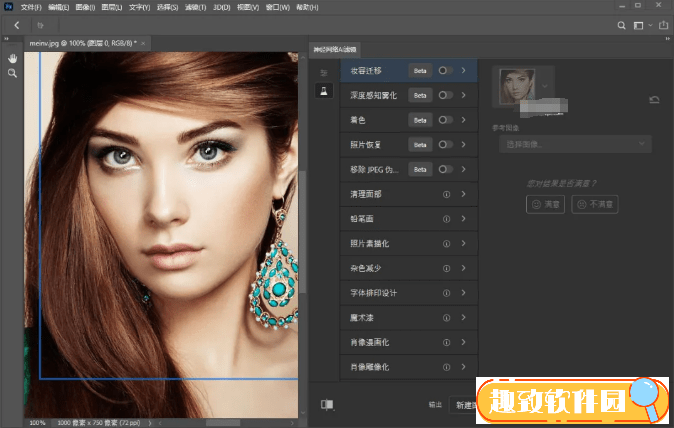Image resolution: width=674 pixels, height=428 pixels.
Task: Click the 满意 satisfied button
Action: [545, 204]
